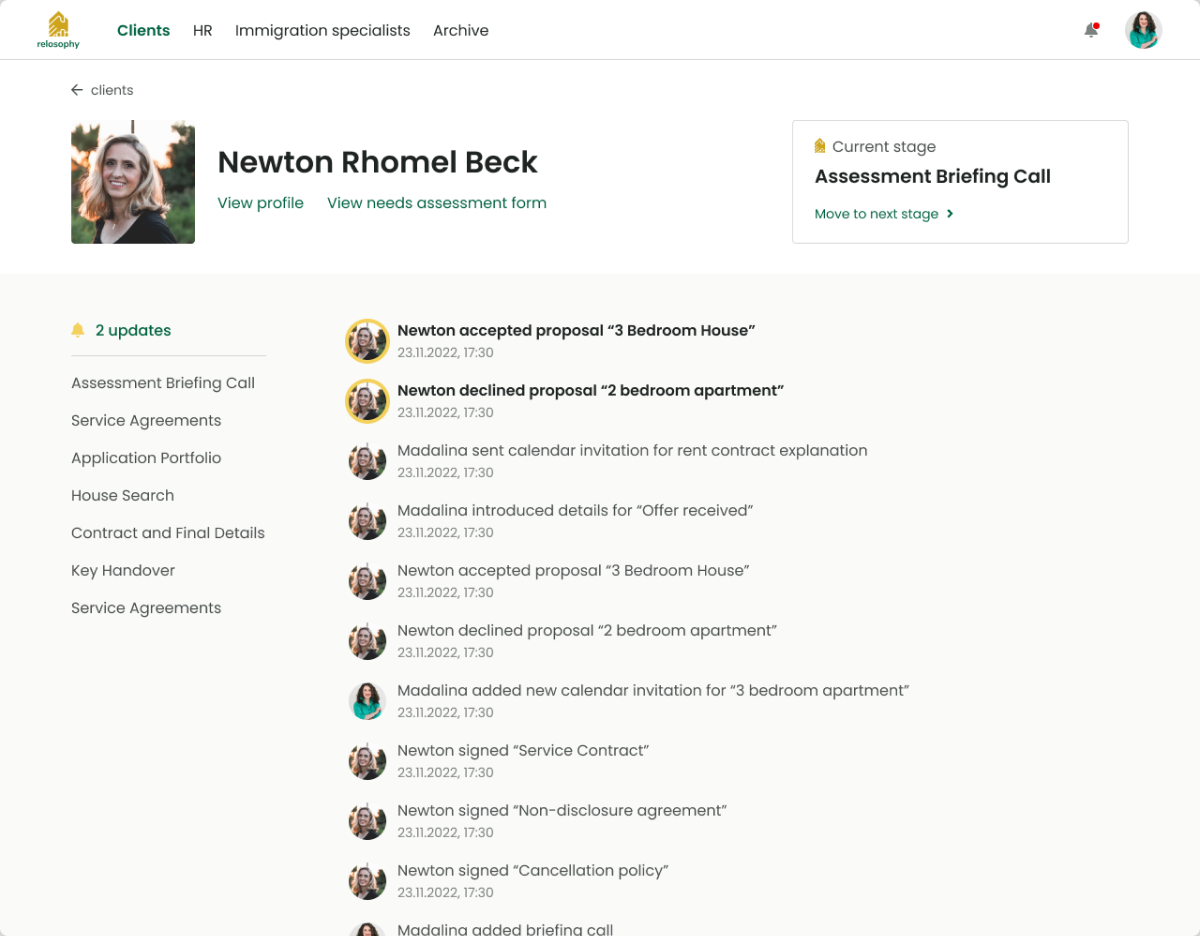Click the chevron after Move to next stage

pyautogui.click(x=950, y=213)
